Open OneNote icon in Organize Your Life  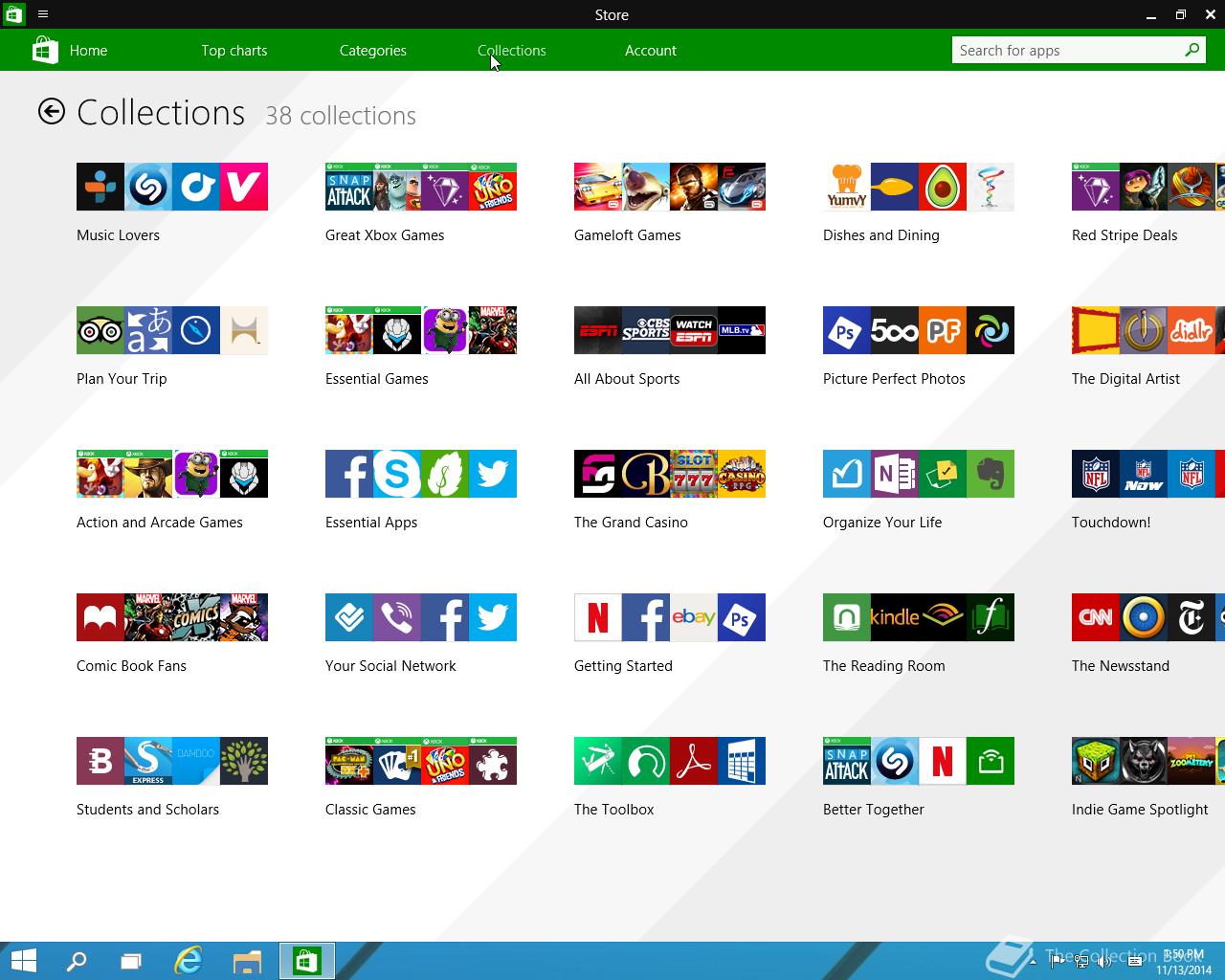895,474
